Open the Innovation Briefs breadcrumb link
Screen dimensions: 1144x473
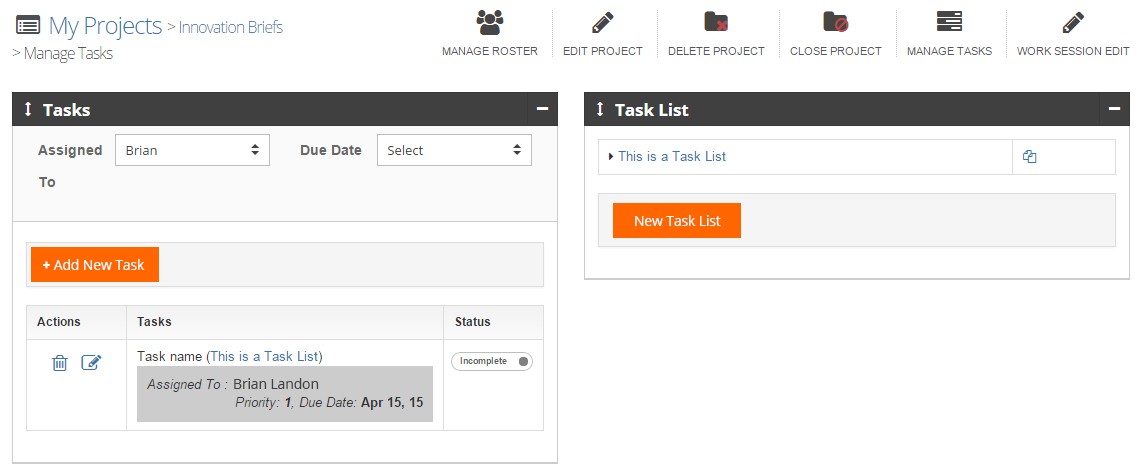pyautogui.click(x=231, y=28)
